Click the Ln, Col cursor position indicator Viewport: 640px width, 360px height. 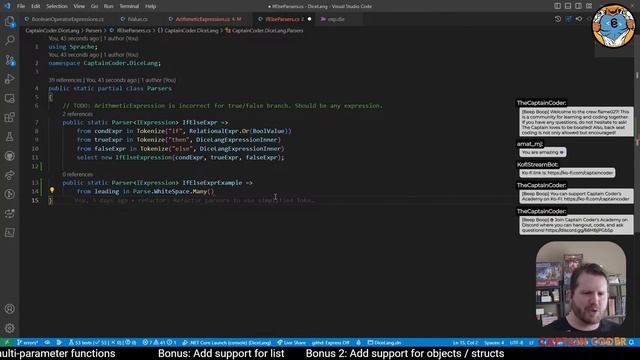tap(465, 342)
